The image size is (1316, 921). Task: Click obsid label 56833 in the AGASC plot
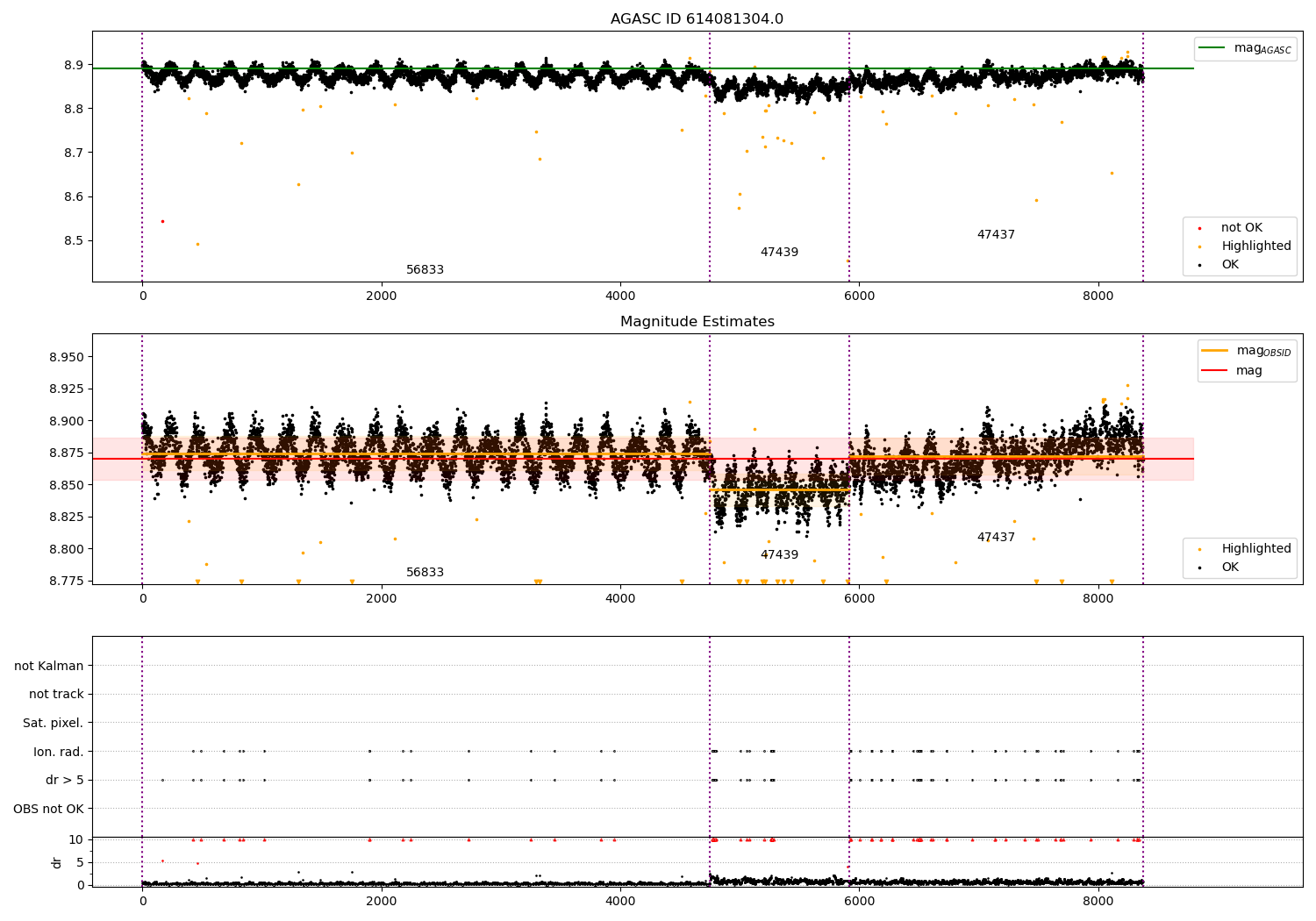click(x=425, y=270)
